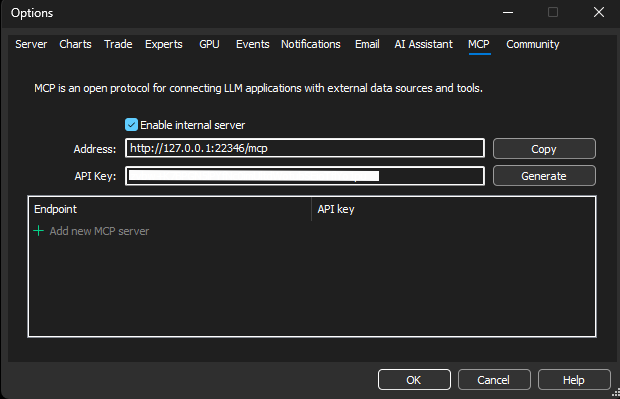
Task: Open Help for the Options dialog
Action: click(574, 380)
